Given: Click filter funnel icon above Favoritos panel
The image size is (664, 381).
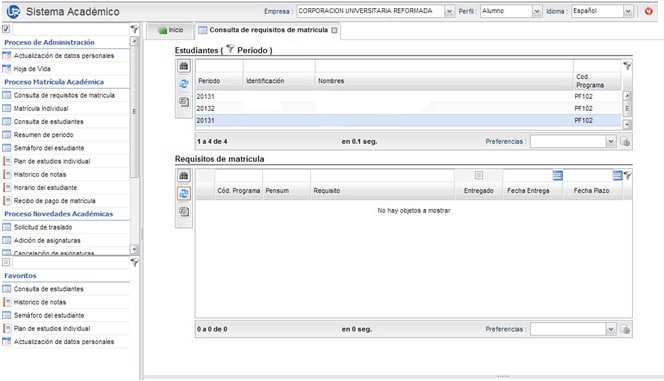Looking at the screenshot, I should [x=134, y=262].
